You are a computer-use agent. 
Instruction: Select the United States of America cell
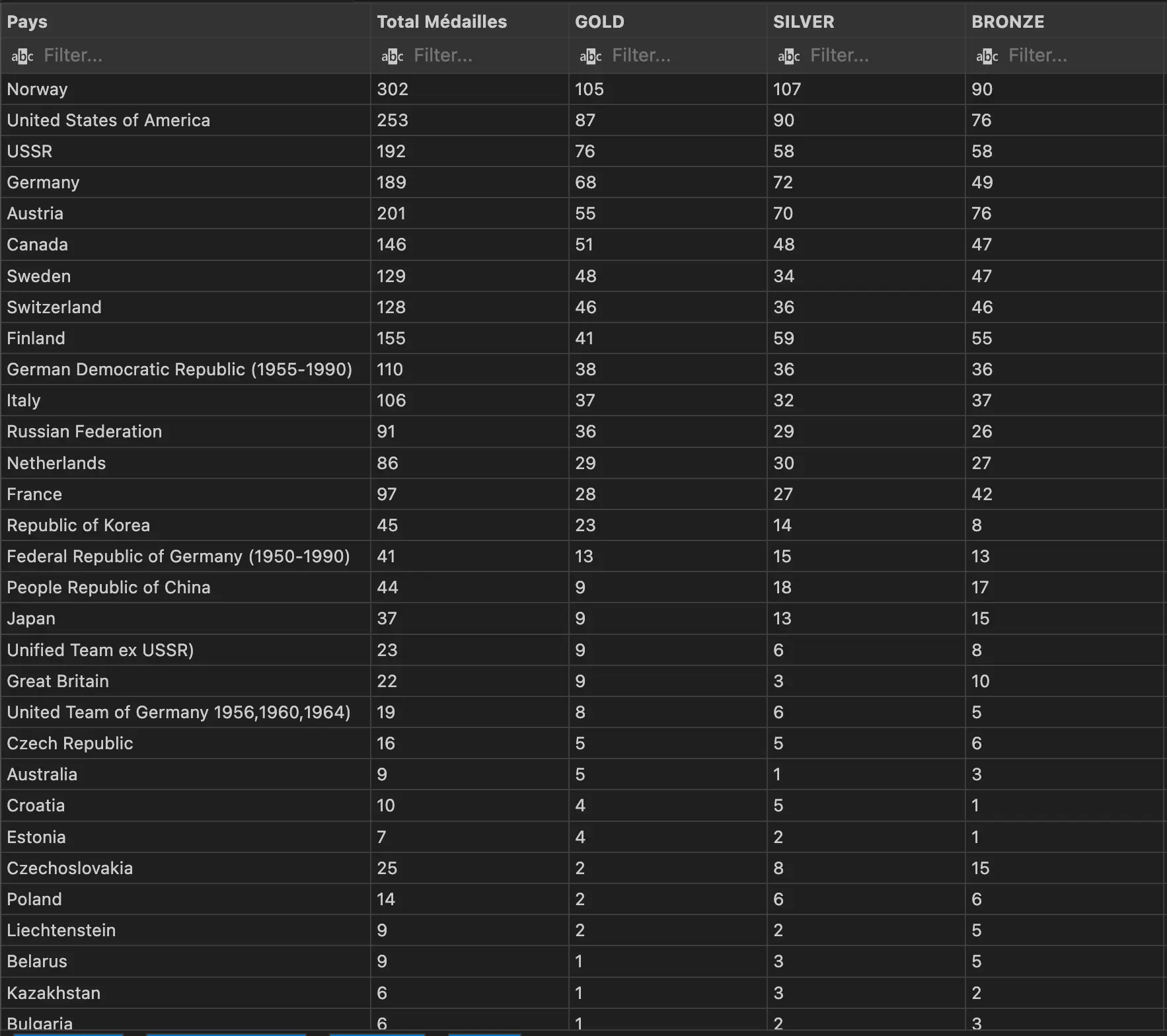pyautogui.click(x=186, y=120)
